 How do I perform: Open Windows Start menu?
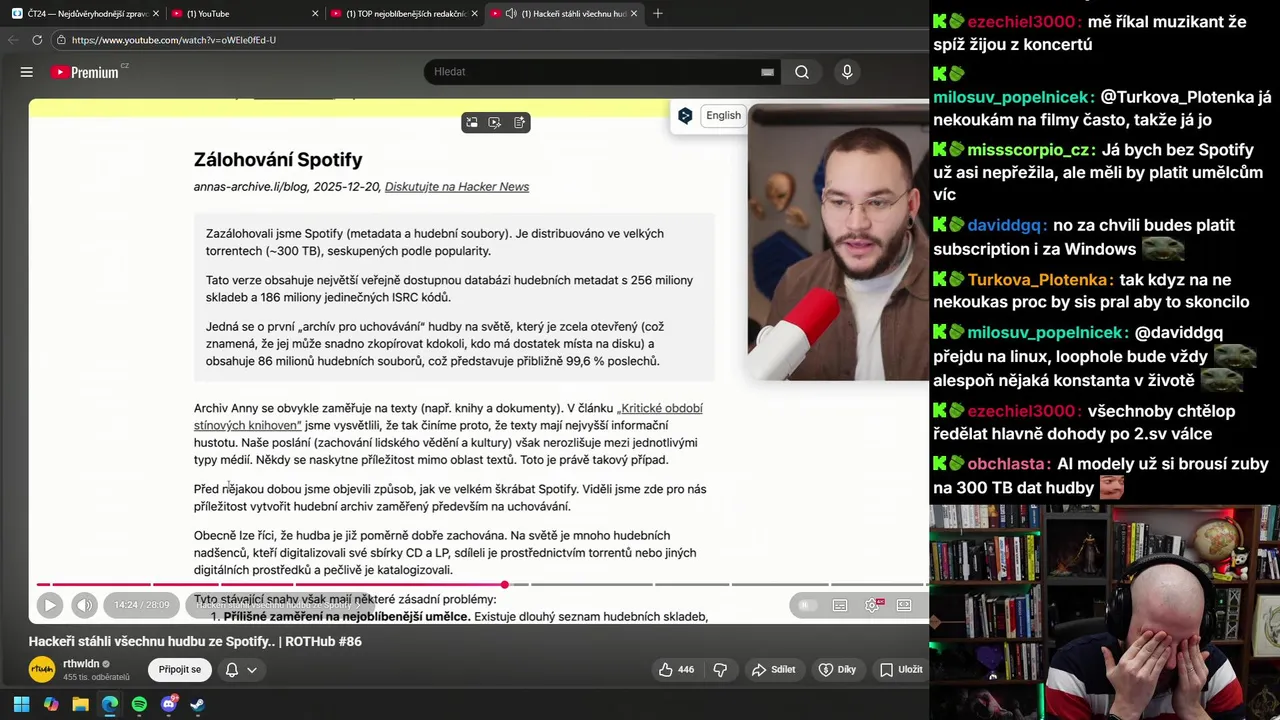[21, 704]
